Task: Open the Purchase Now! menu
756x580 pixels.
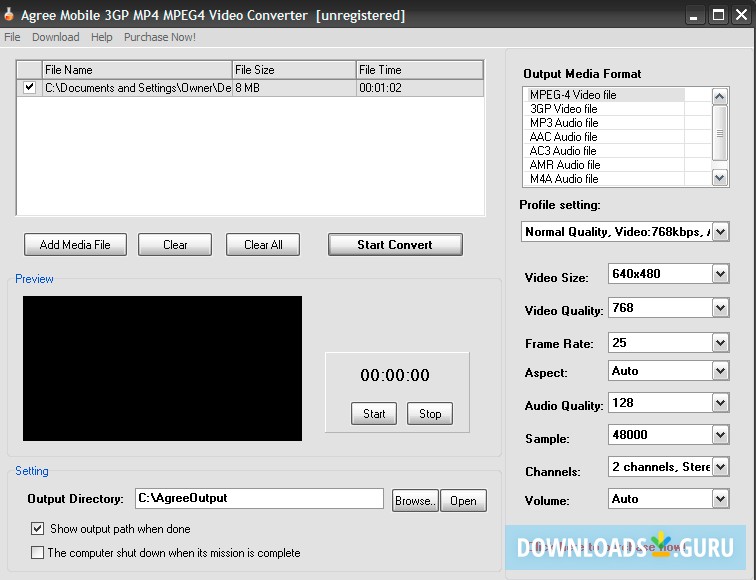Action: (160, 37)
